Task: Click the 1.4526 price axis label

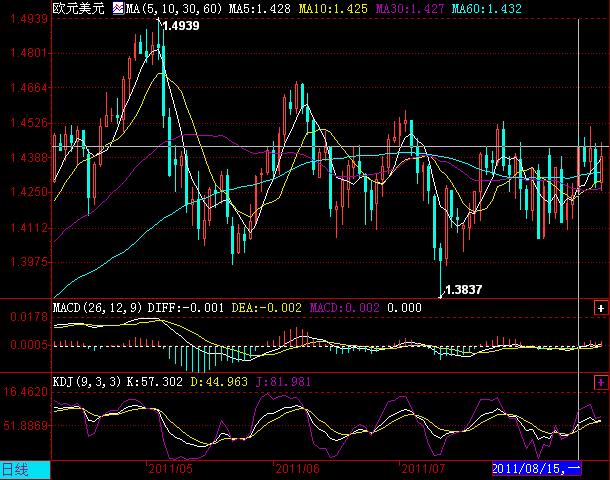Action: tap(28, 123)
